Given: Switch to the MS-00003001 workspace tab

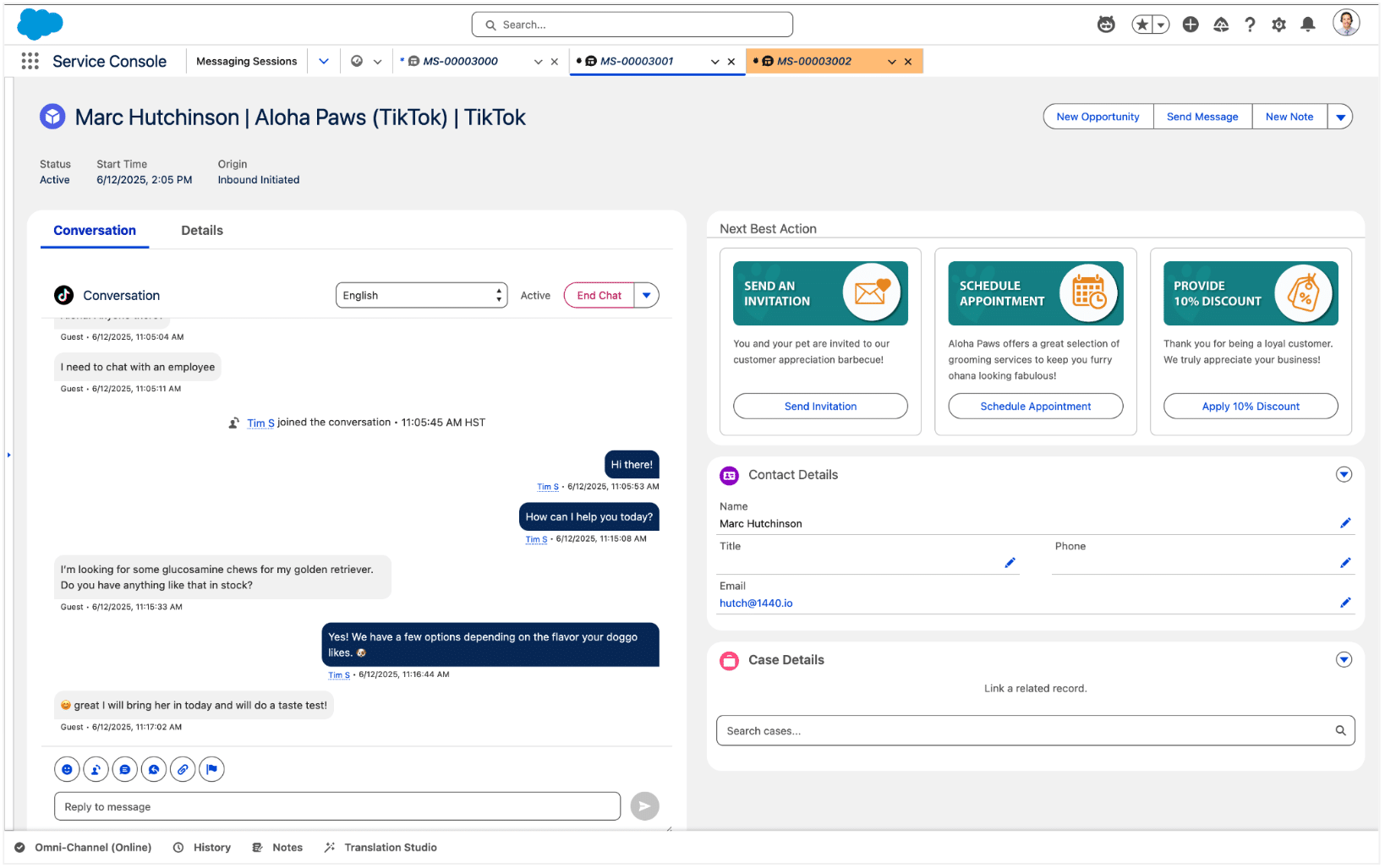Looking at the screenshot, I should [638, 61].
